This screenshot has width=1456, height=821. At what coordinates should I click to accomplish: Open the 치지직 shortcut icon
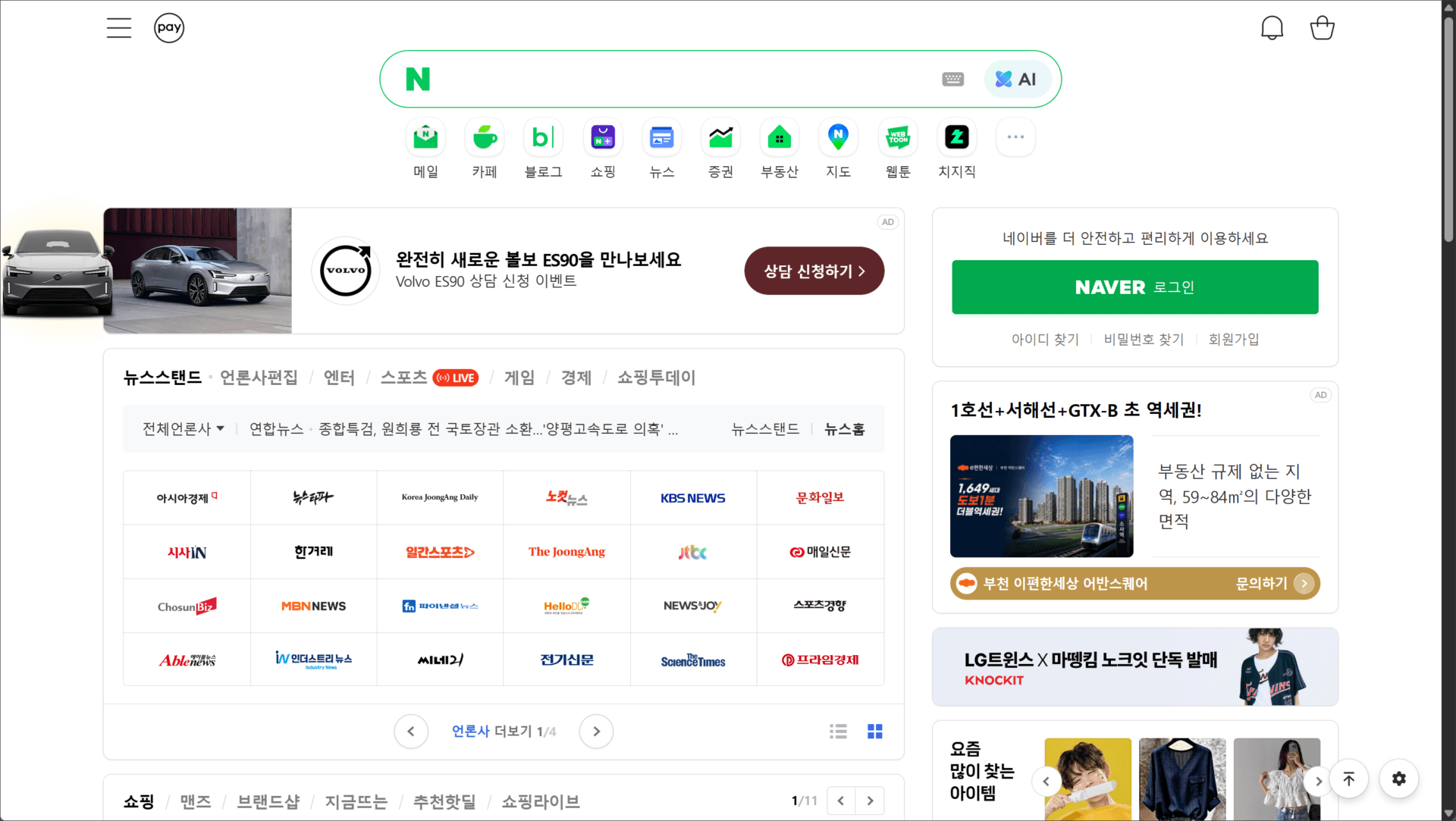[x=957, y=137]
